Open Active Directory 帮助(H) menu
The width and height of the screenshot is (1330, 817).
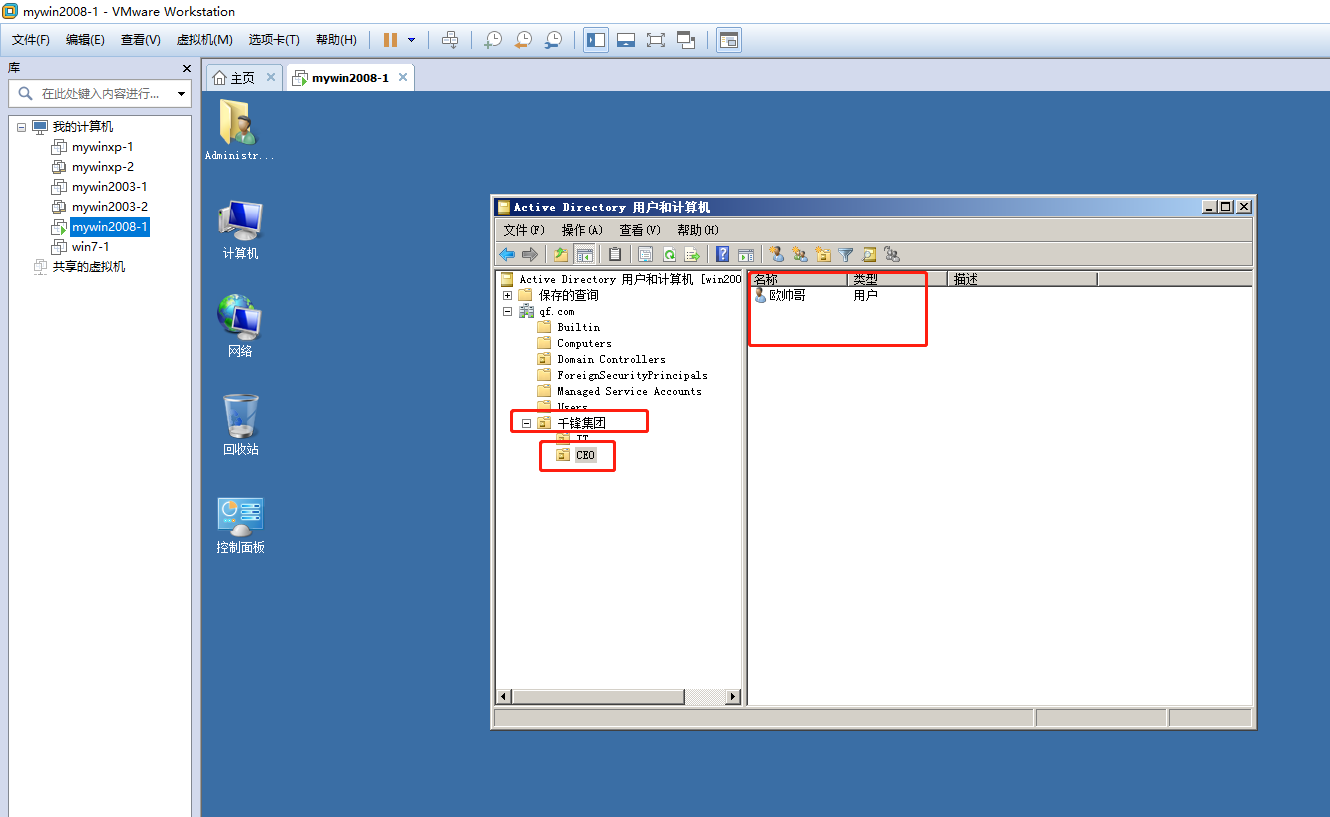698,230
